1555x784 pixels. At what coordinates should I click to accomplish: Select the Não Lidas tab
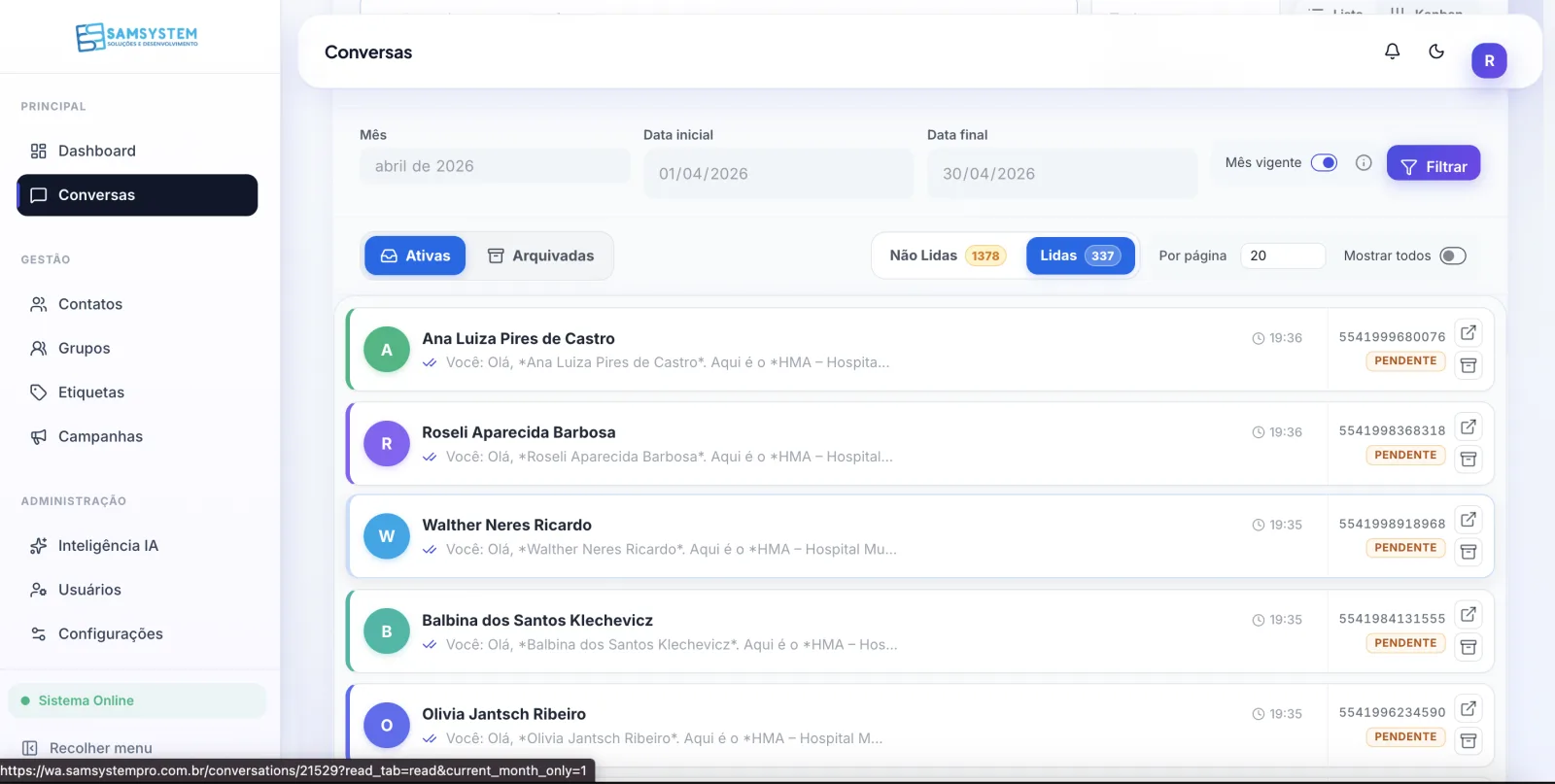point(947,256)
